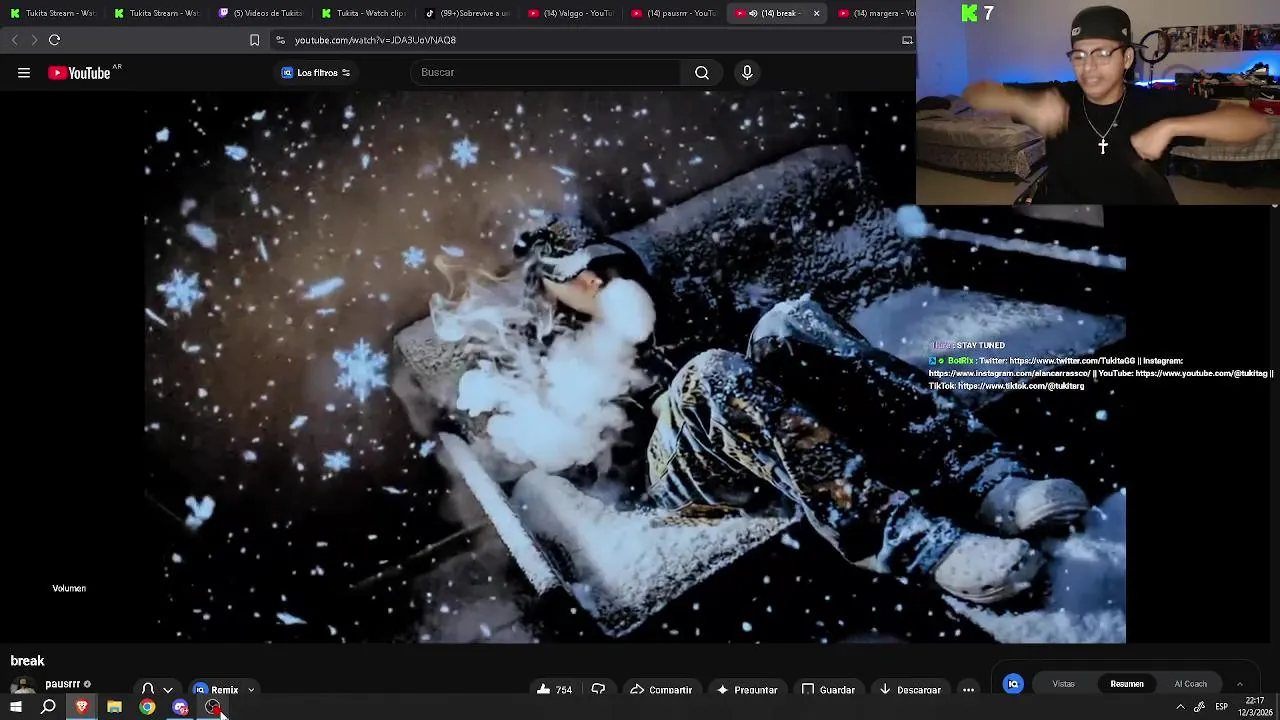Open the more actions three-dot menu
Viewport: 1280px width, 720px height.
968,689
